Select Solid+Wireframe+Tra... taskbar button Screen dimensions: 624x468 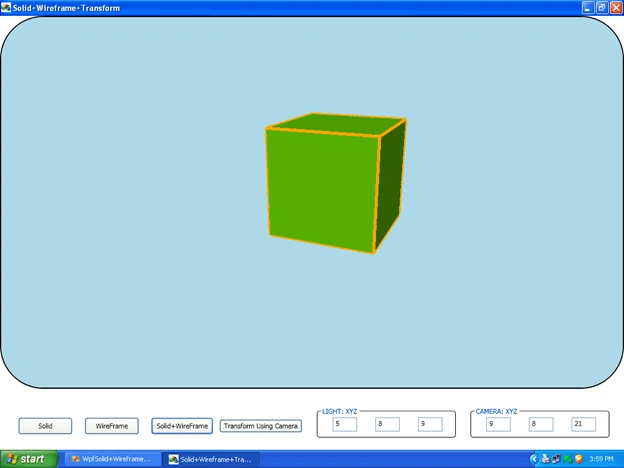point(211,459)
